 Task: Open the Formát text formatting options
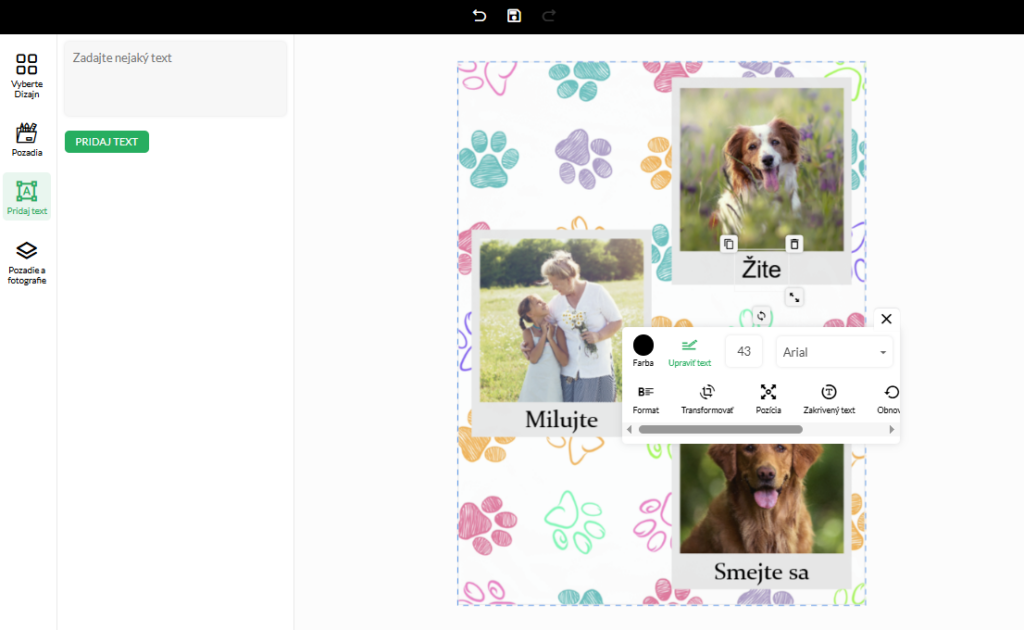click(646, 399)
